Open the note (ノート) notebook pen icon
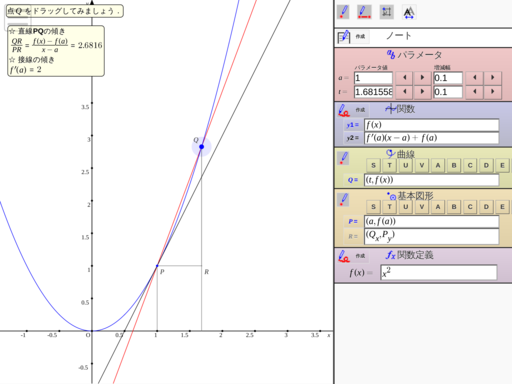This screenshot has width=512, height=384. [x=344, y=37]
